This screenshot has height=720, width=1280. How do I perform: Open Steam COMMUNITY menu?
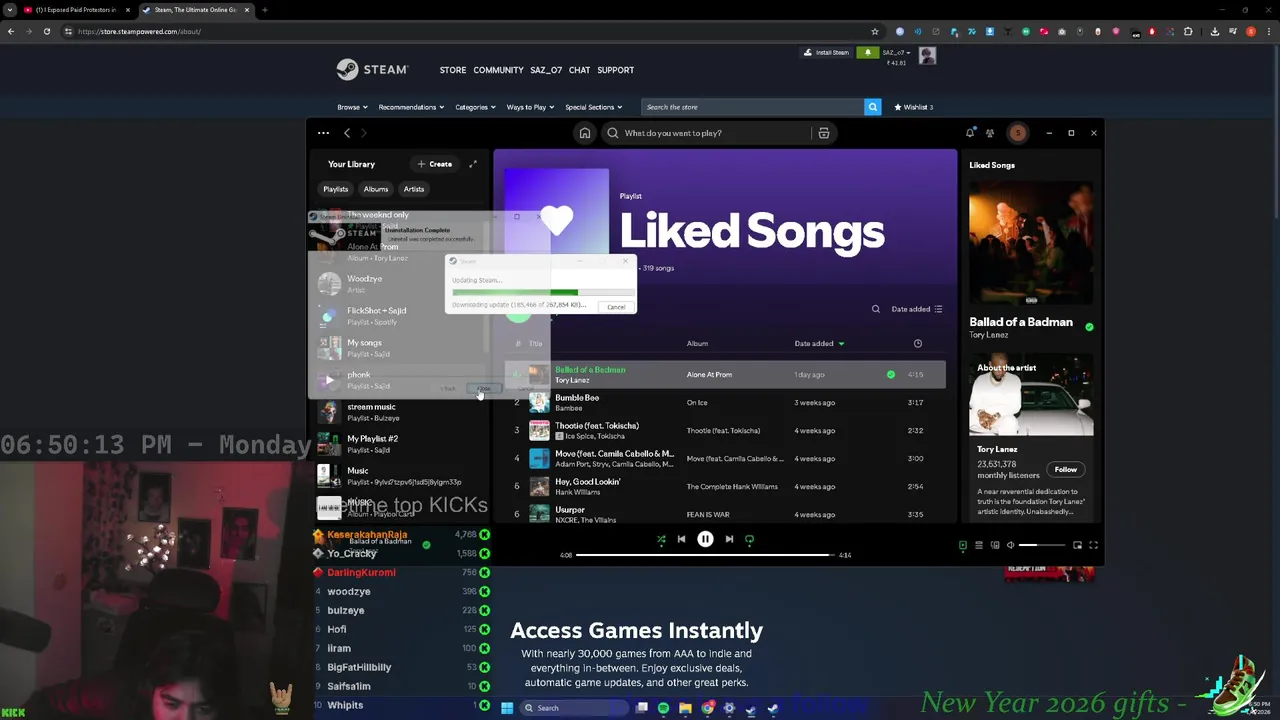pyautogui.click(x=498, y=70)
